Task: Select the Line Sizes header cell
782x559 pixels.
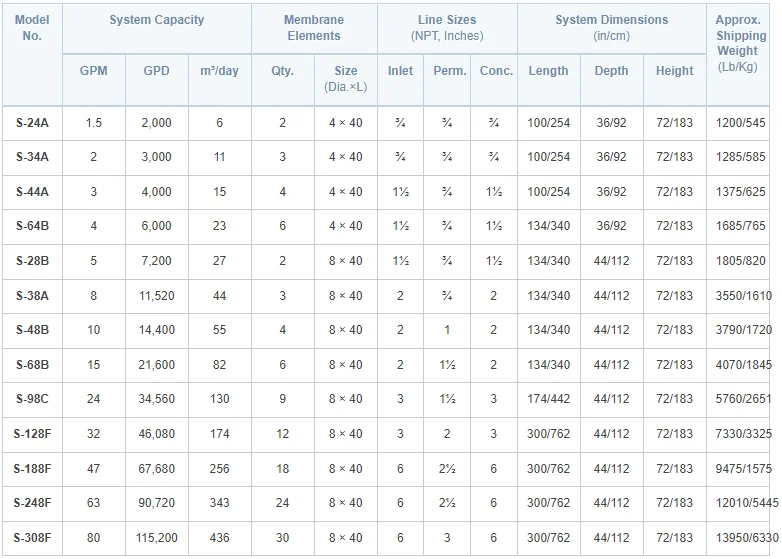Action: click(447, 28)
